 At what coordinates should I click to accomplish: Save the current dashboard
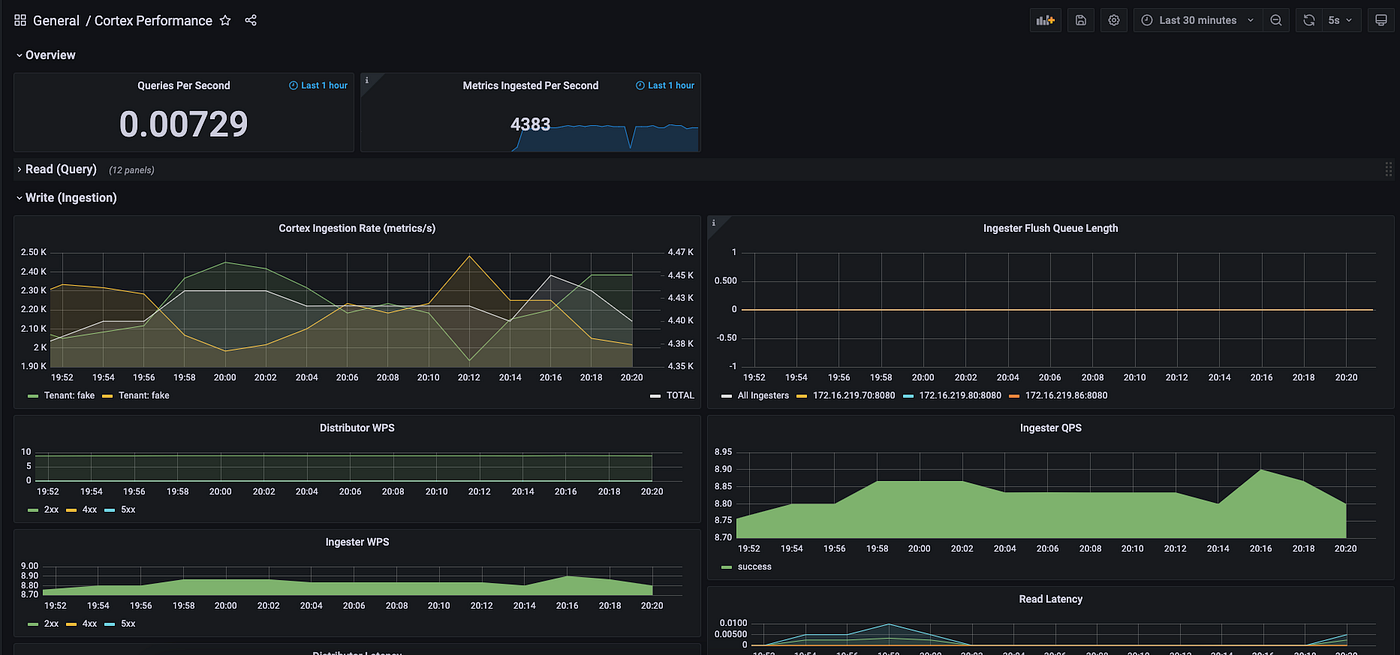pos(1080,19)
